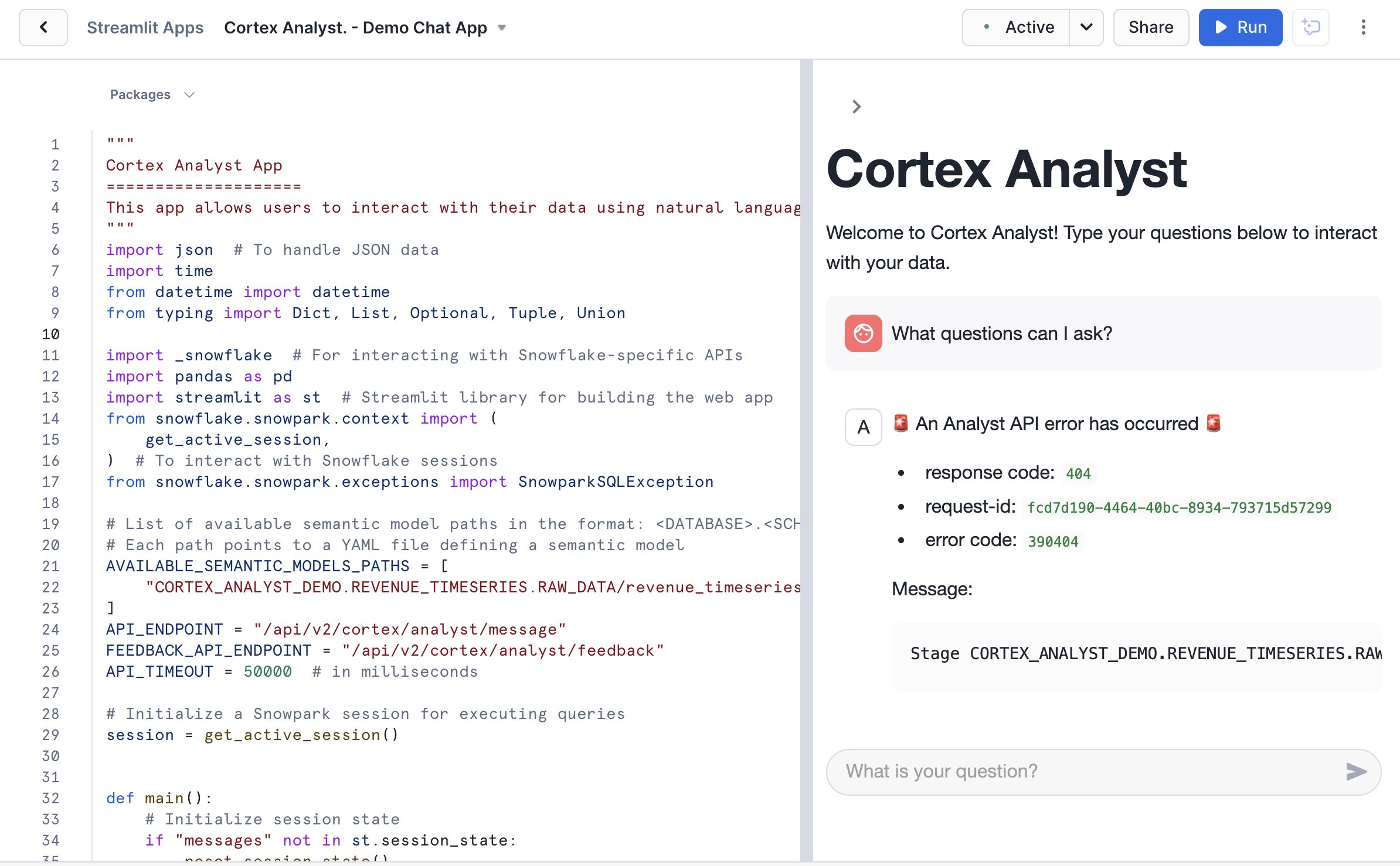The image size is (1400, 866).
Task: Click the red user avatar icon
Action: [x=863, y=333]
